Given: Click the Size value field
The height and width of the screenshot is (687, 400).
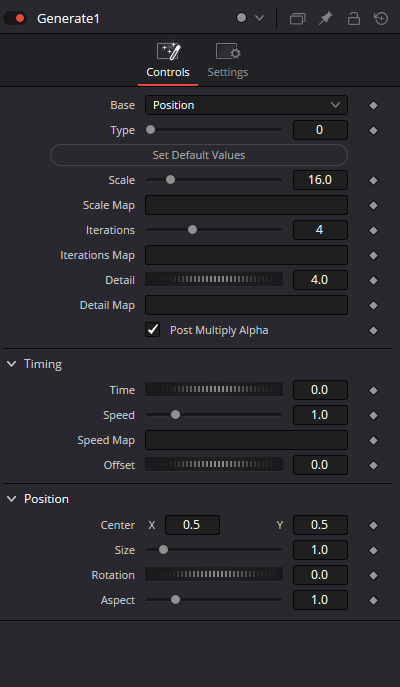Looking at the screenshot, I should (x=320, y=550).
